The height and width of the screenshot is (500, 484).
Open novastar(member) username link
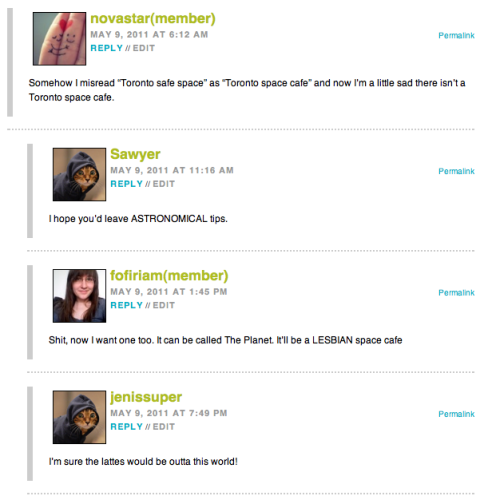point(153,19)
